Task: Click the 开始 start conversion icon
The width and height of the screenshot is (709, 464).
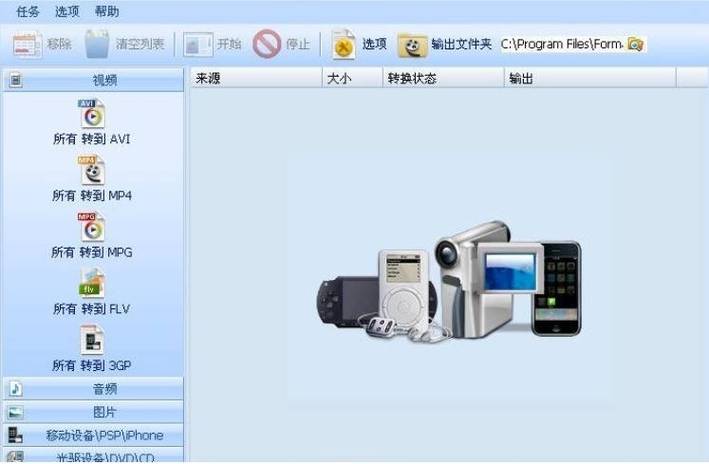Action: pyautogui.click(x=198, y=44)
